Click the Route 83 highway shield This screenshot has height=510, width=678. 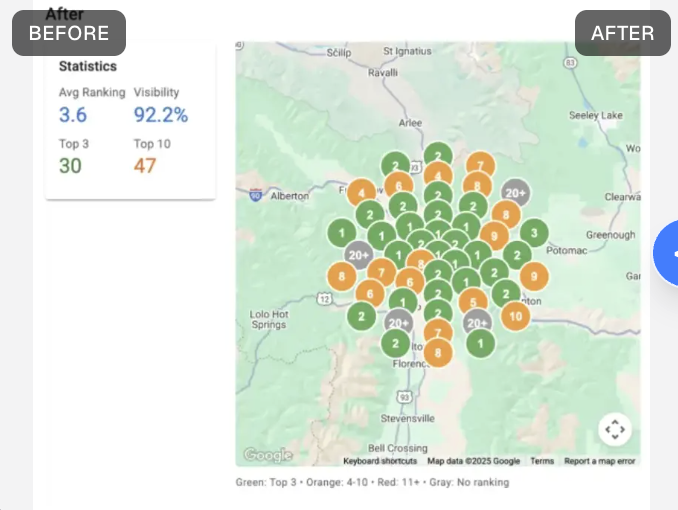click(x=570, y=63)
